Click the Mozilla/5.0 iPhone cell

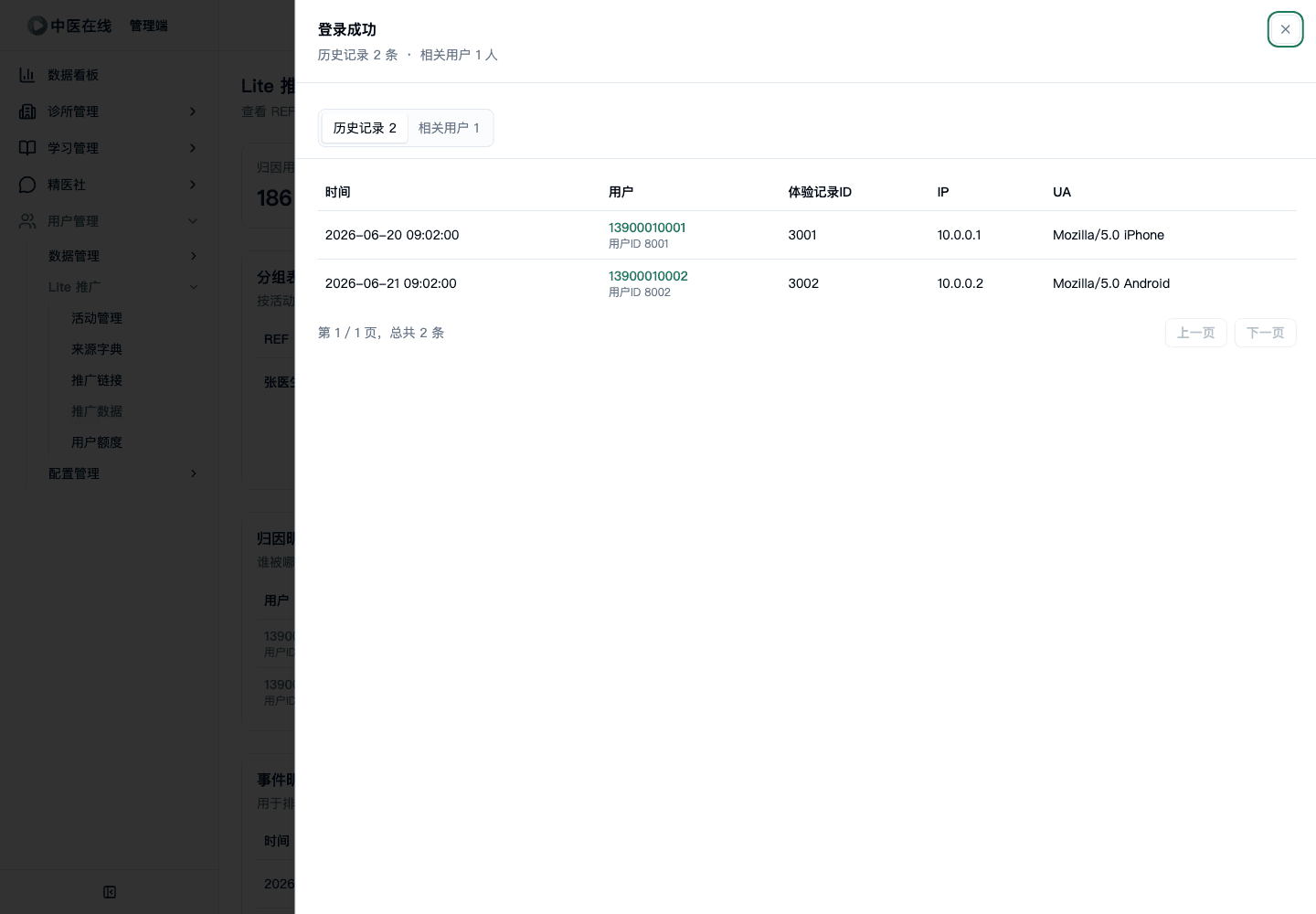(1109, 235)
